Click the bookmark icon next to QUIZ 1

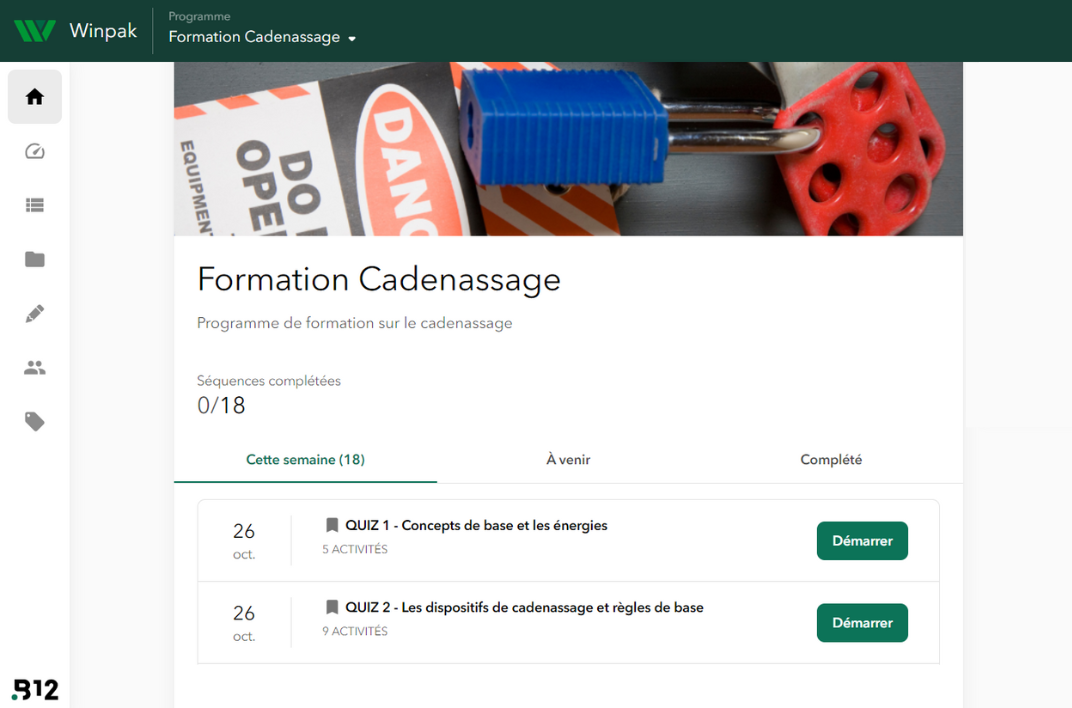[331, 524]
